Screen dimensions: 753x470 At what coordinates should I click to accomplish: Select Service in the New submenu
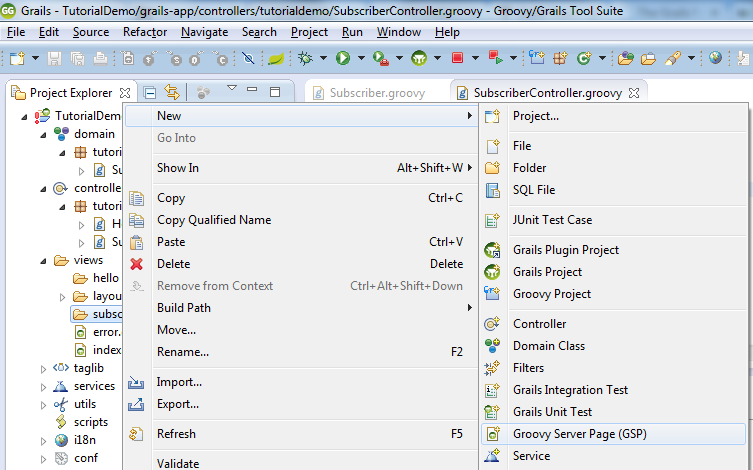(x=613, y=456)
